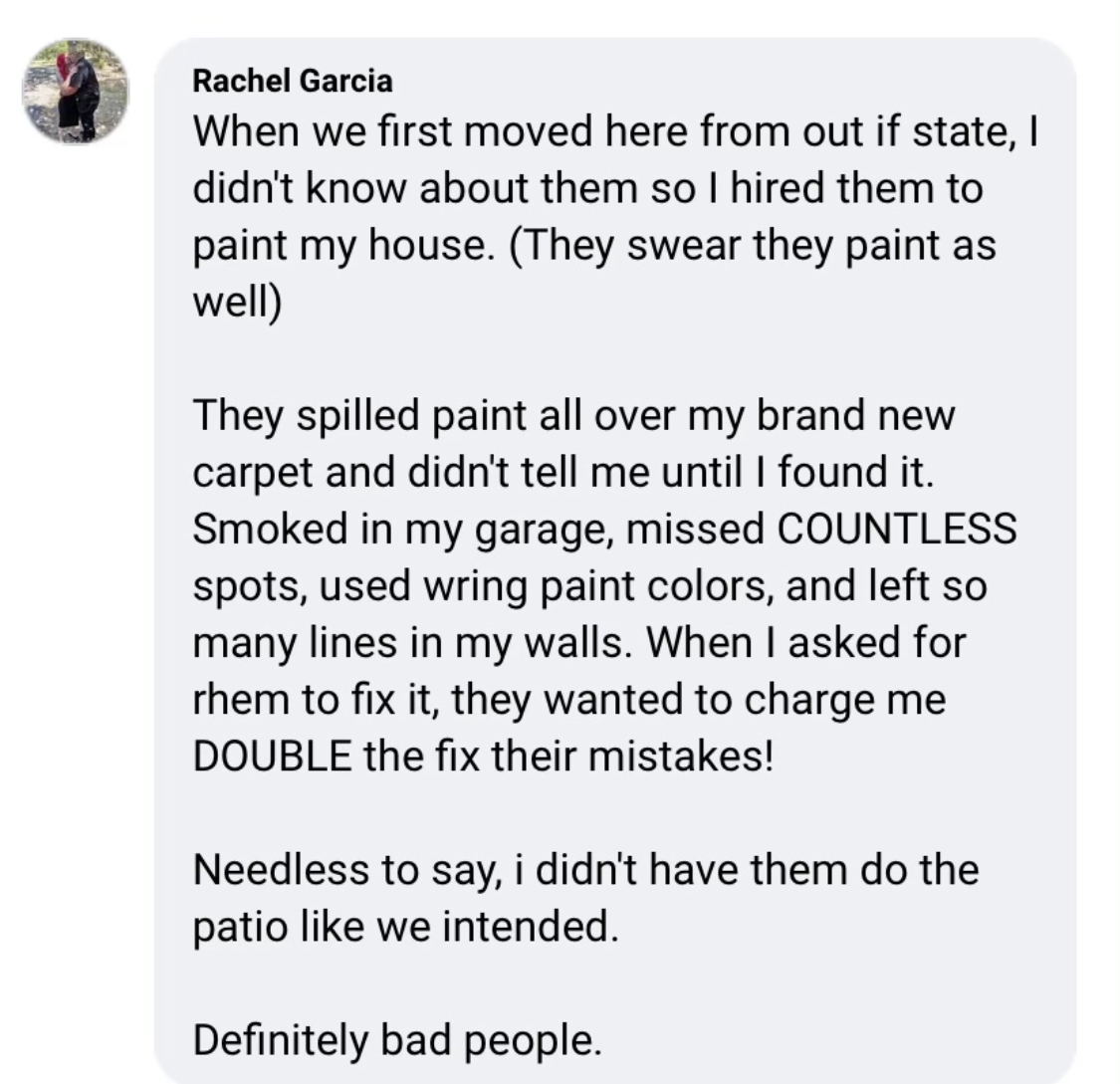Click the Rachel Garcia name link
The height and width of the screenshot is (1084, 1120).
coord(293,80)
